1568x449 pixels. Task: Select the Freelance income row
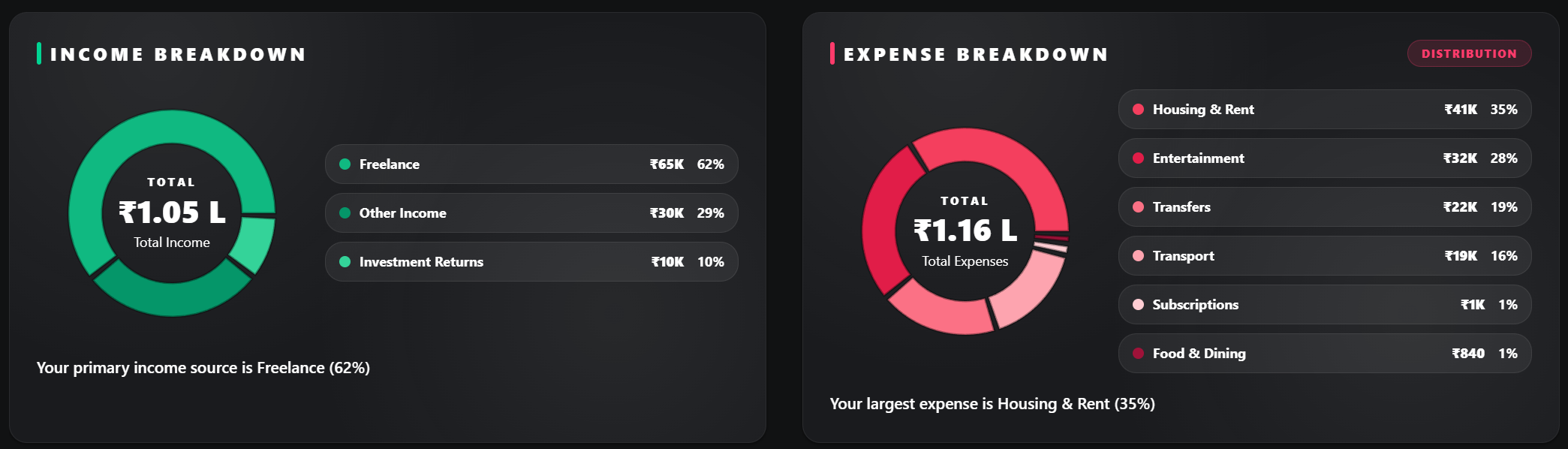click(531, 164)
